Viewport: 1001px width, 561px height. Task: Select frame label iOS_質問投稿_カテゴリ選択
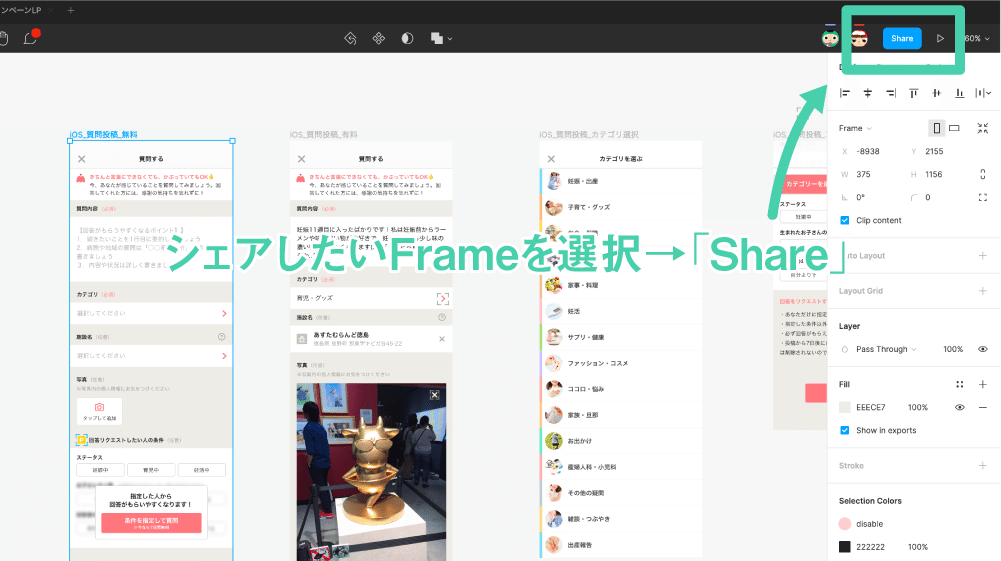coord(589,135)
